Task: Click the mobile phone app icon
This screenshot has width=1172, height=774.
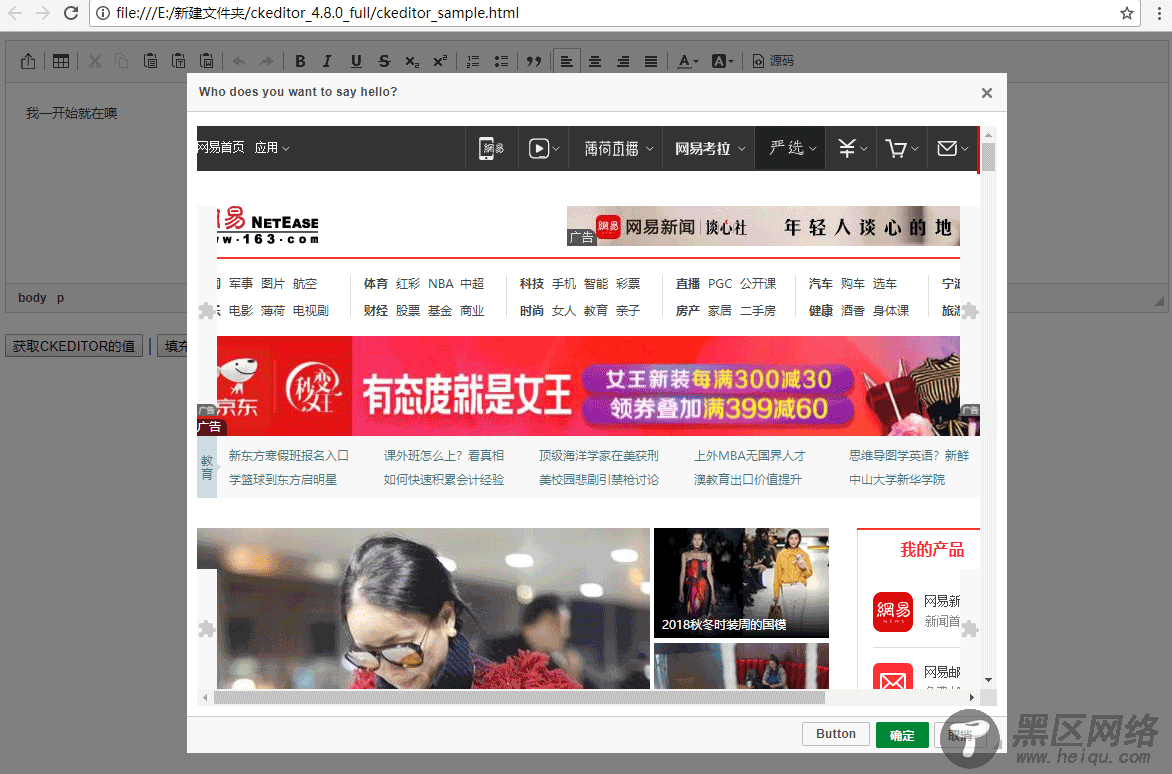Action: click(490, 149)
